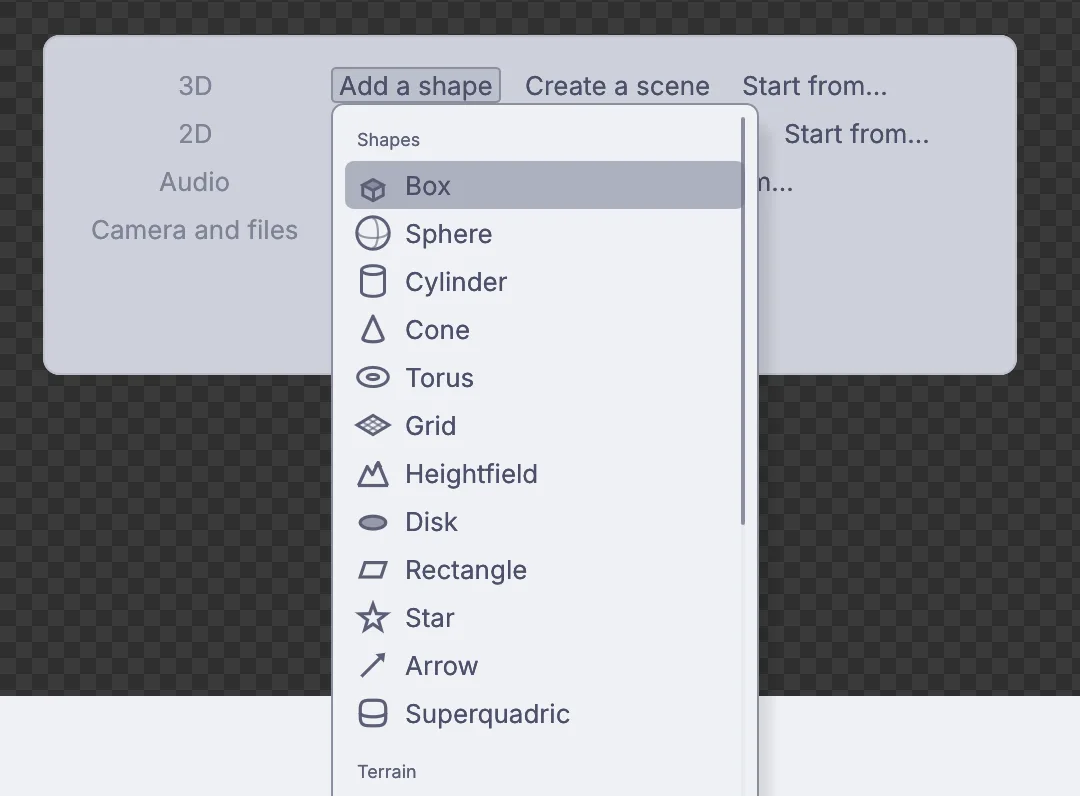Viewport: 1080px width, 796px height.
Task: Select Star from Shapes
Action: click(x=544, y=618)
